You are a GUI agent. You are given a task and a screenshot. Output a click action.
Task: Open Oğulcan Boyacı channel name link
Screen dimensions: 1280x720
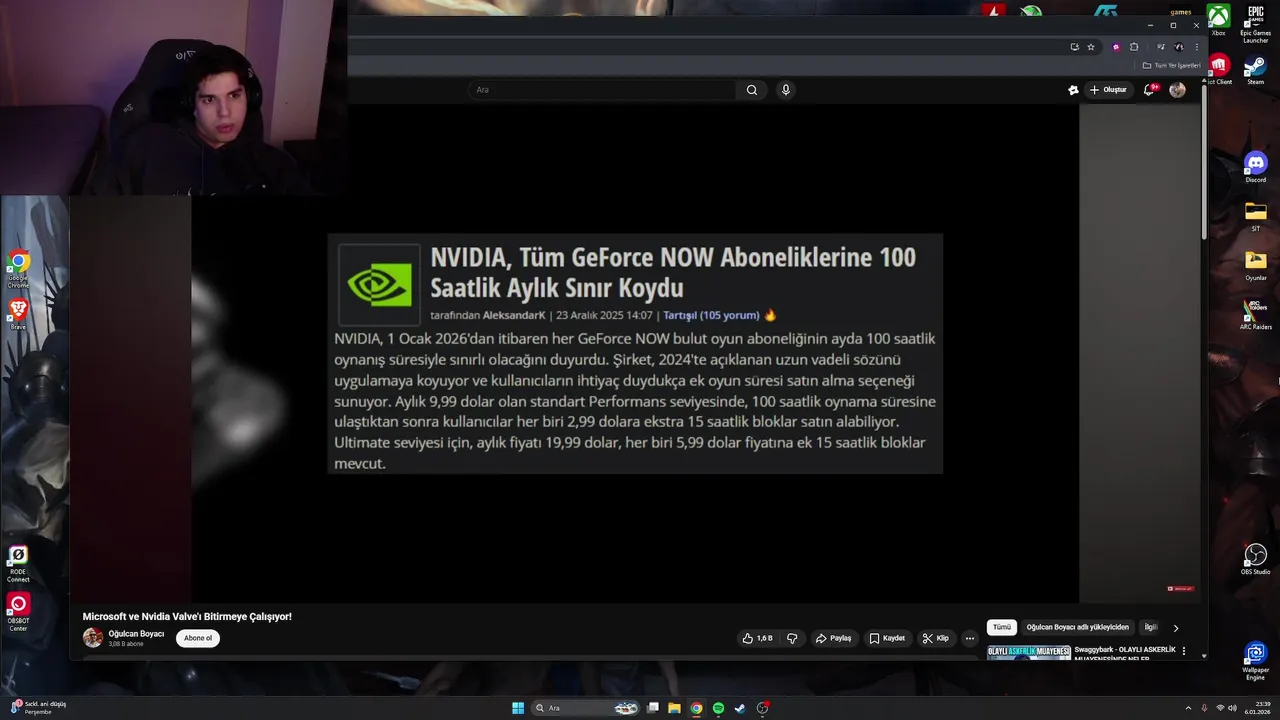(x=136, y=634)
